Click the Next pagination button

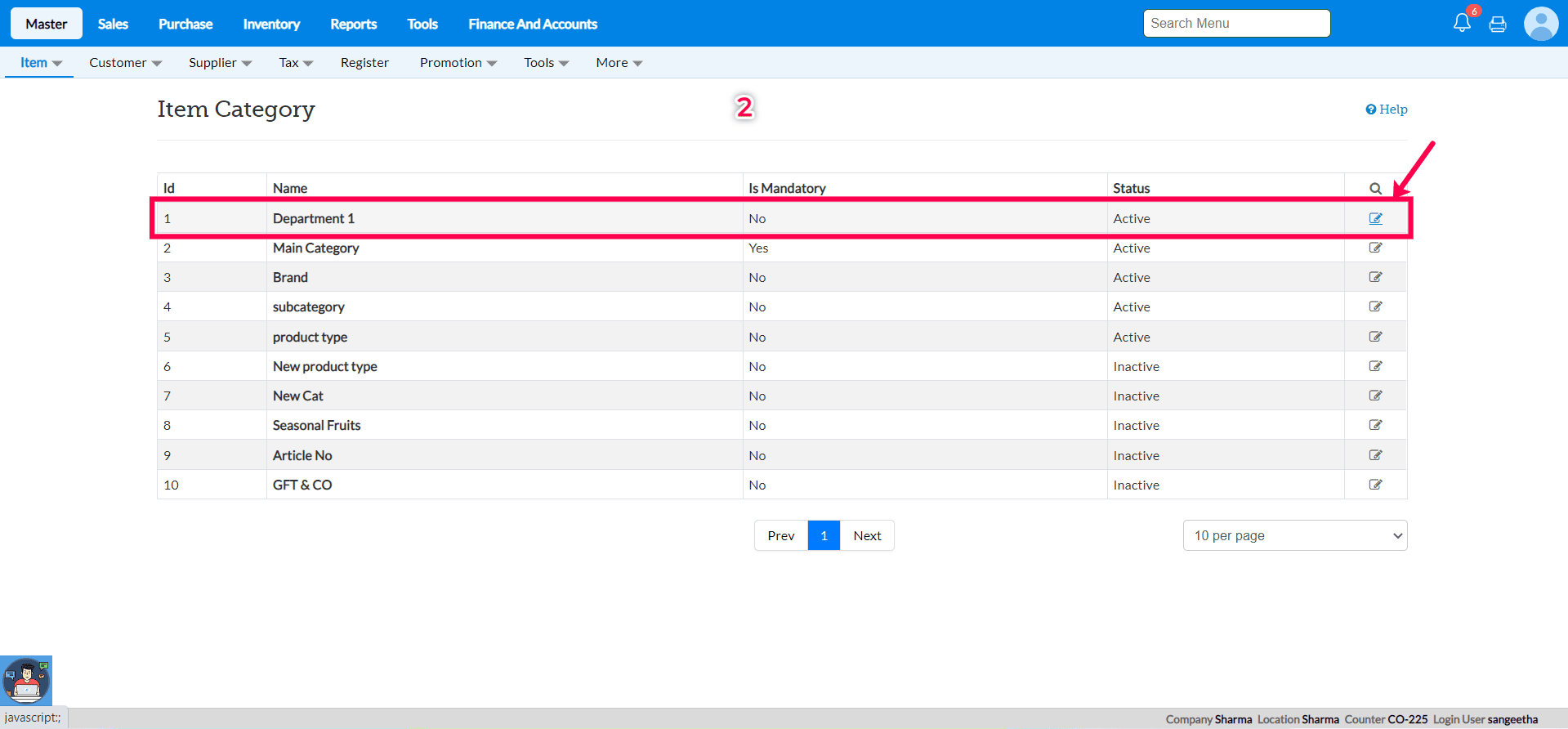pos(867,535)
